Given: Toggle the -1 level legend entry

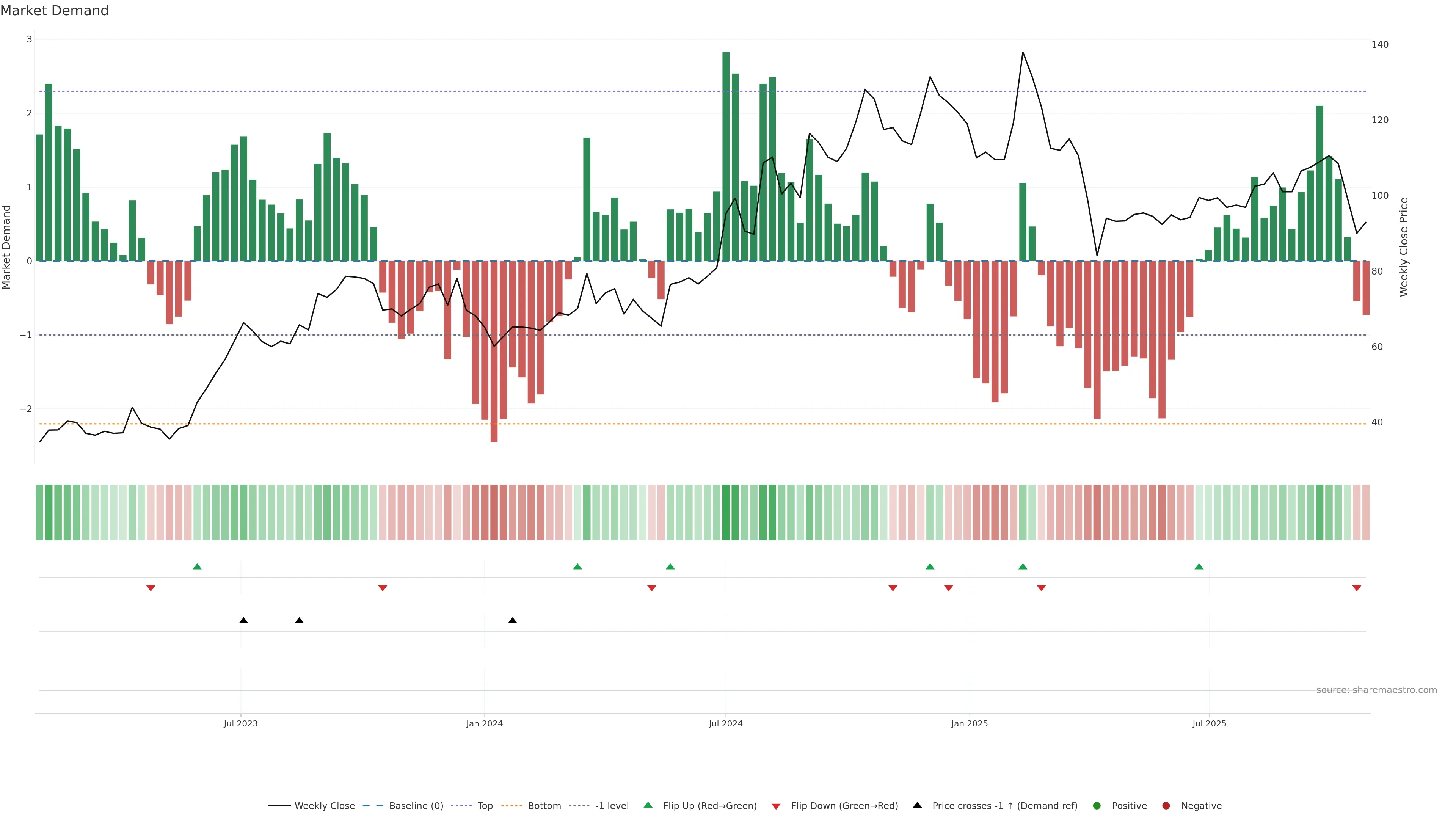Looking at the screenshot, I should 612,805.
